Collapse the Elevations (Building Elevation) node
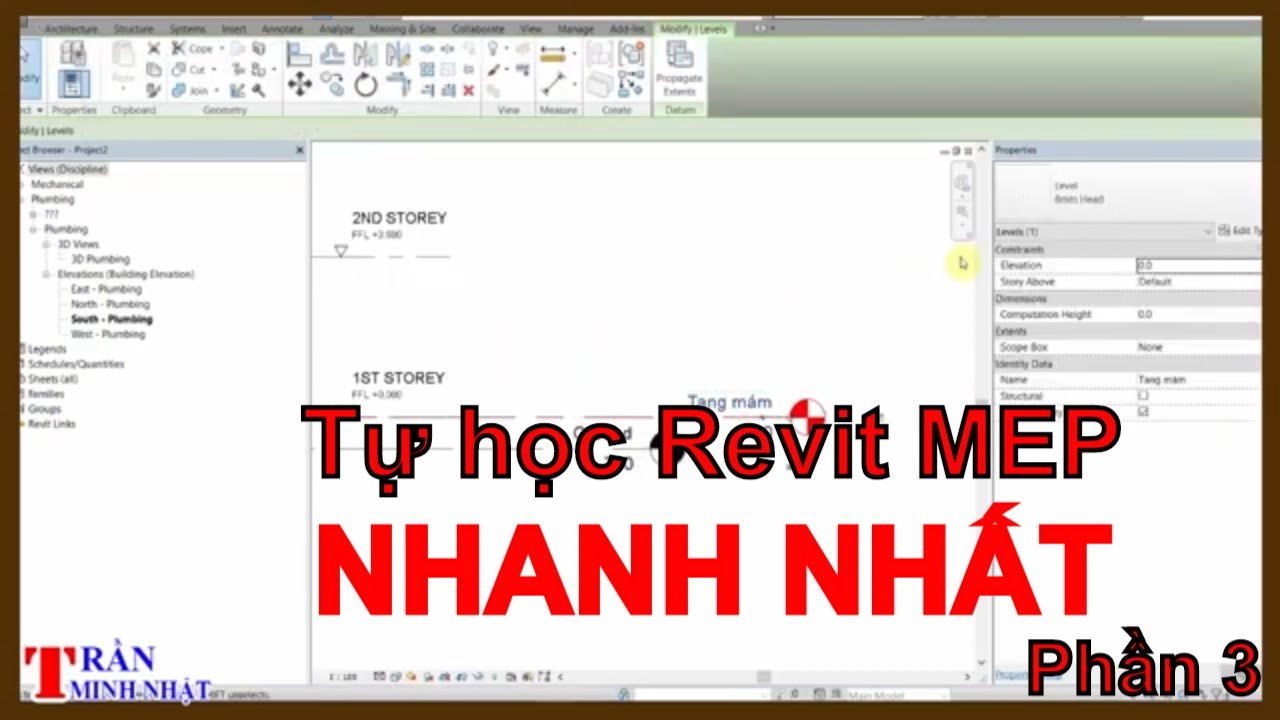Viewport: 1280px width, 720px height. tap(46, 274)
